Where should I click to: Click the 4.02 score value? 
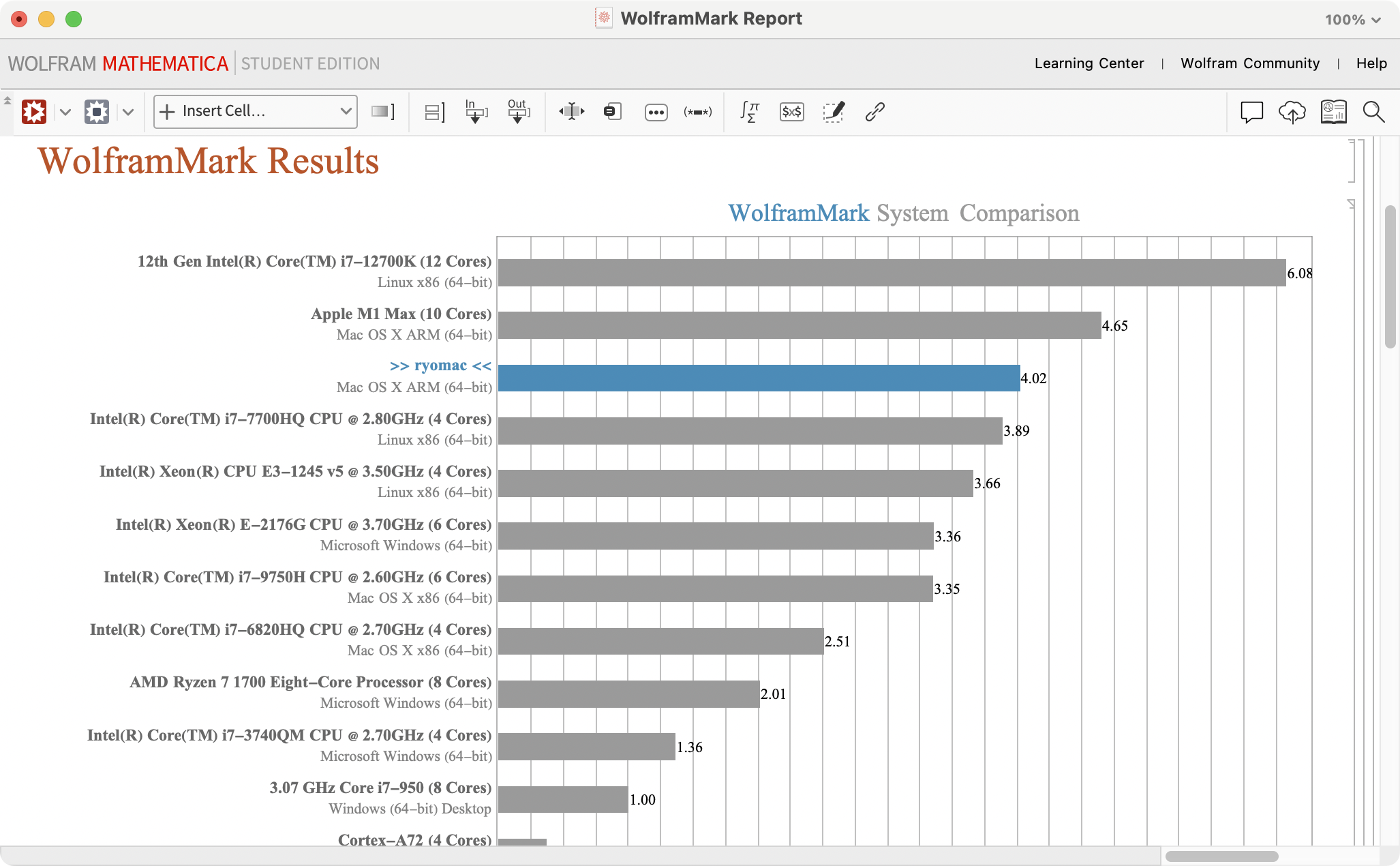(1033, 378)
